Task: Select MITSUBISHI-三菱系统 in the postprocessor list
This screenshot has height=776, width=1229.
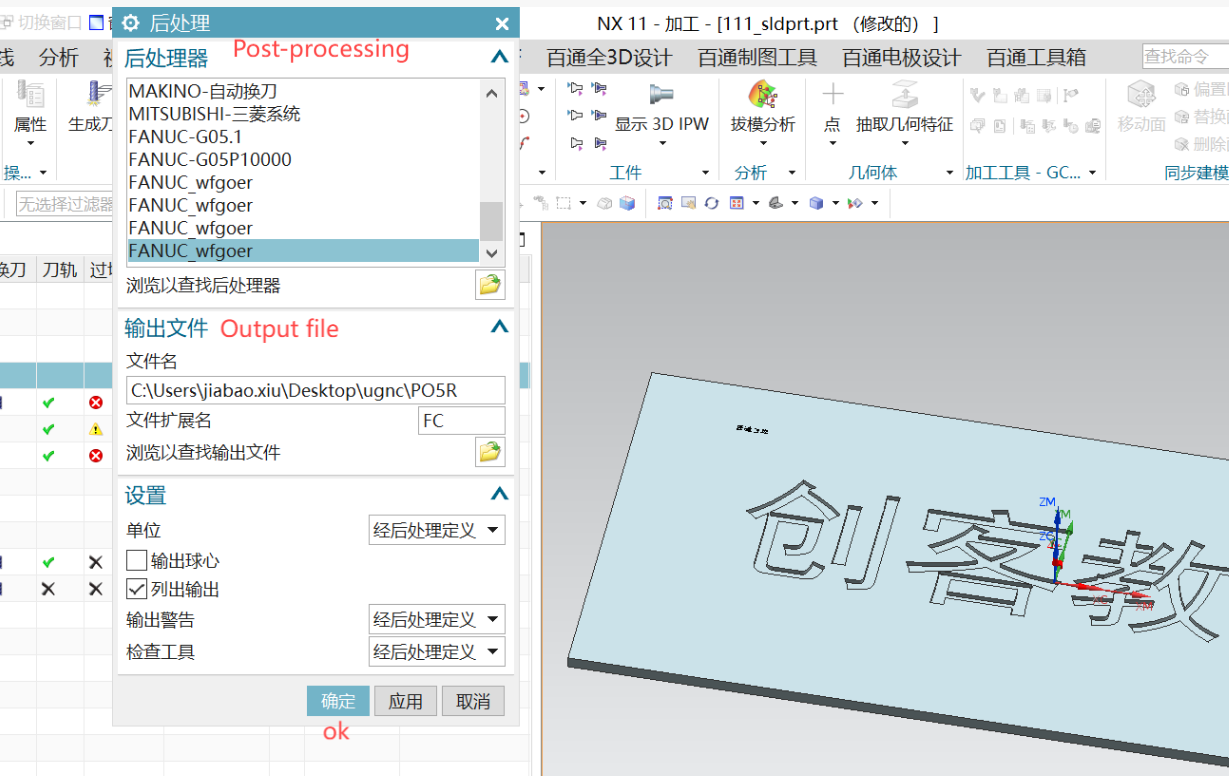Action: tap(302, 114)
